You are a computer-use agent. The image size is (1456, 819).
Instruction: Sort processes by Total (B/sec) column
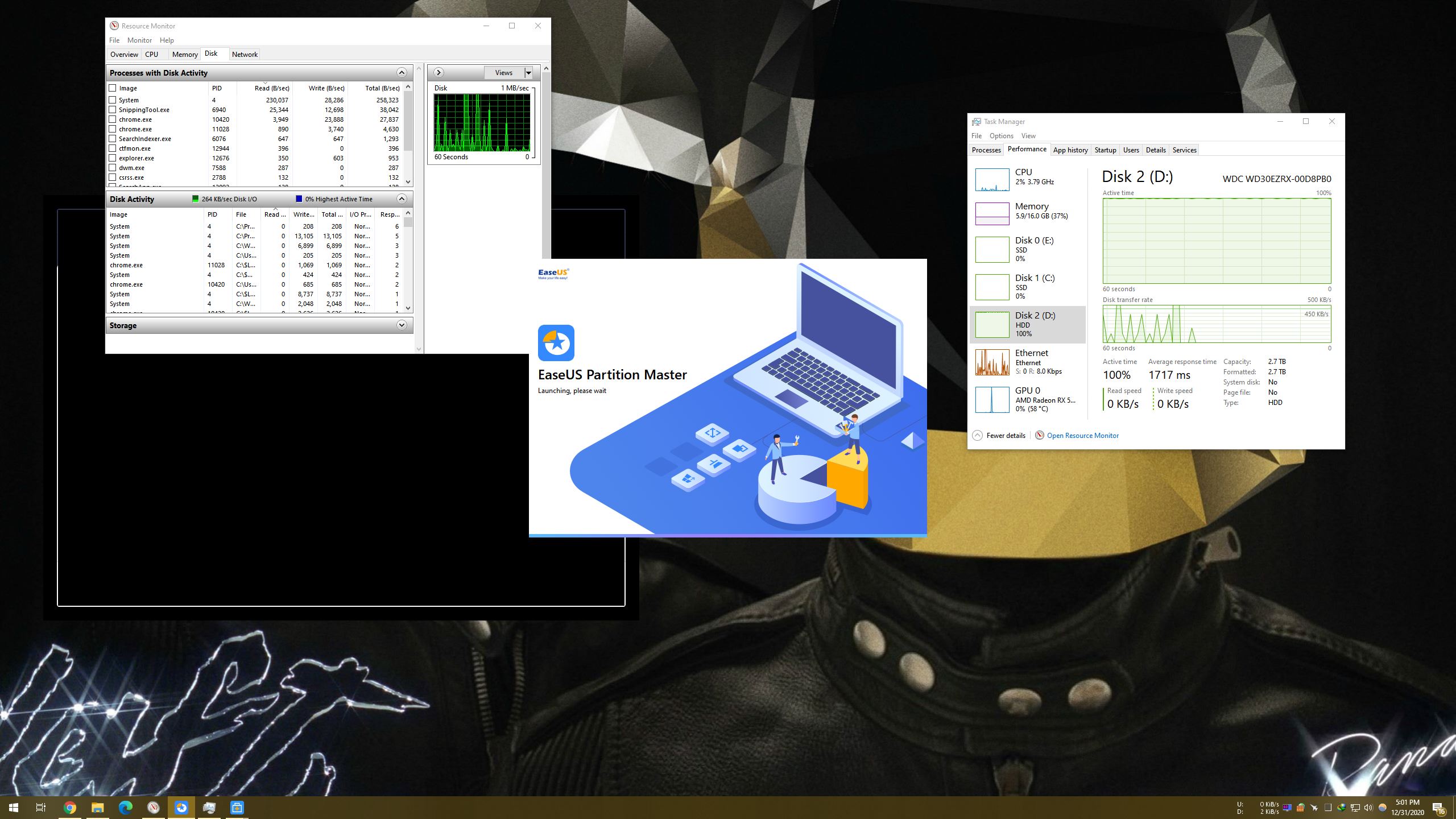[375, 88]
